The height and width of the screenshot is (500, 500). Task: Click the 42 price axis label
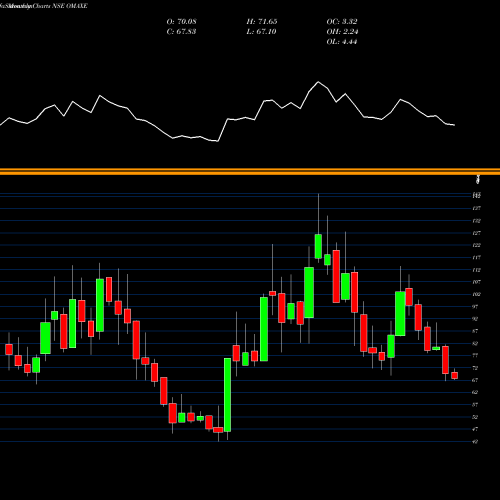point(475,442)
